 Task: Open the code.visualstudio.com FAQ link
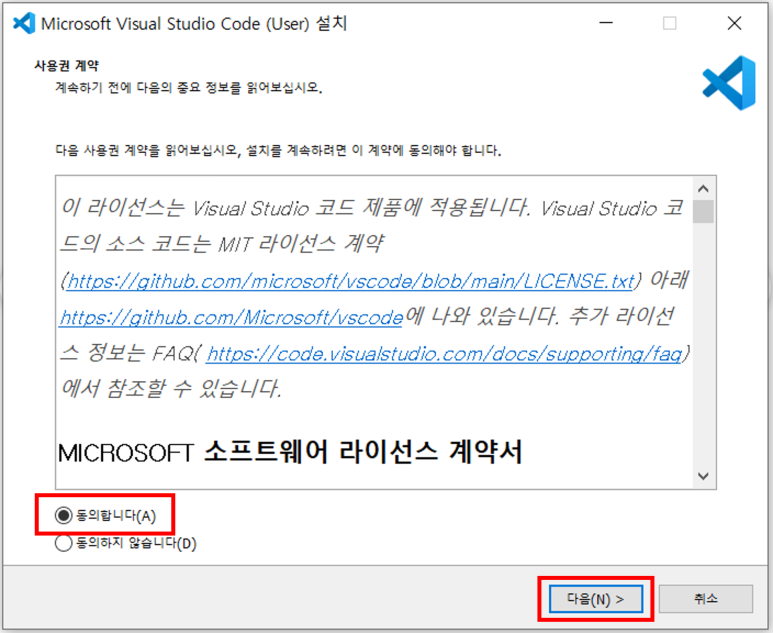[444, 353]
